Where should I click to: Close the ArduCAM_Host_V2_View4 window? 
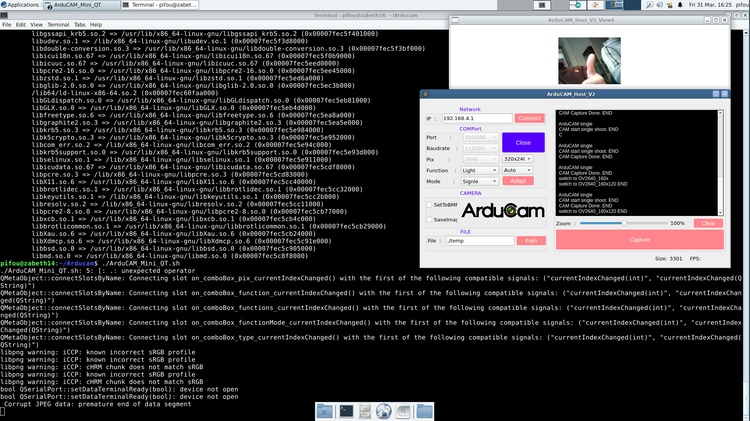pyautogui.click(x=725, y=20)
